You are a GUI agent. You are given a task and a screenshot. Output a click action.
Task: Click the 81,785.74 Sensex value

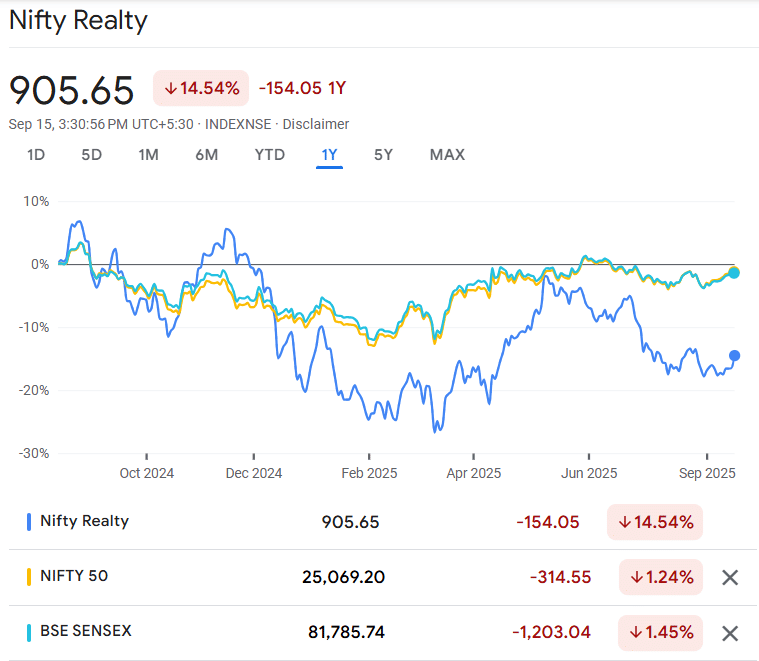pyautogui.click(x=347, y=632)
